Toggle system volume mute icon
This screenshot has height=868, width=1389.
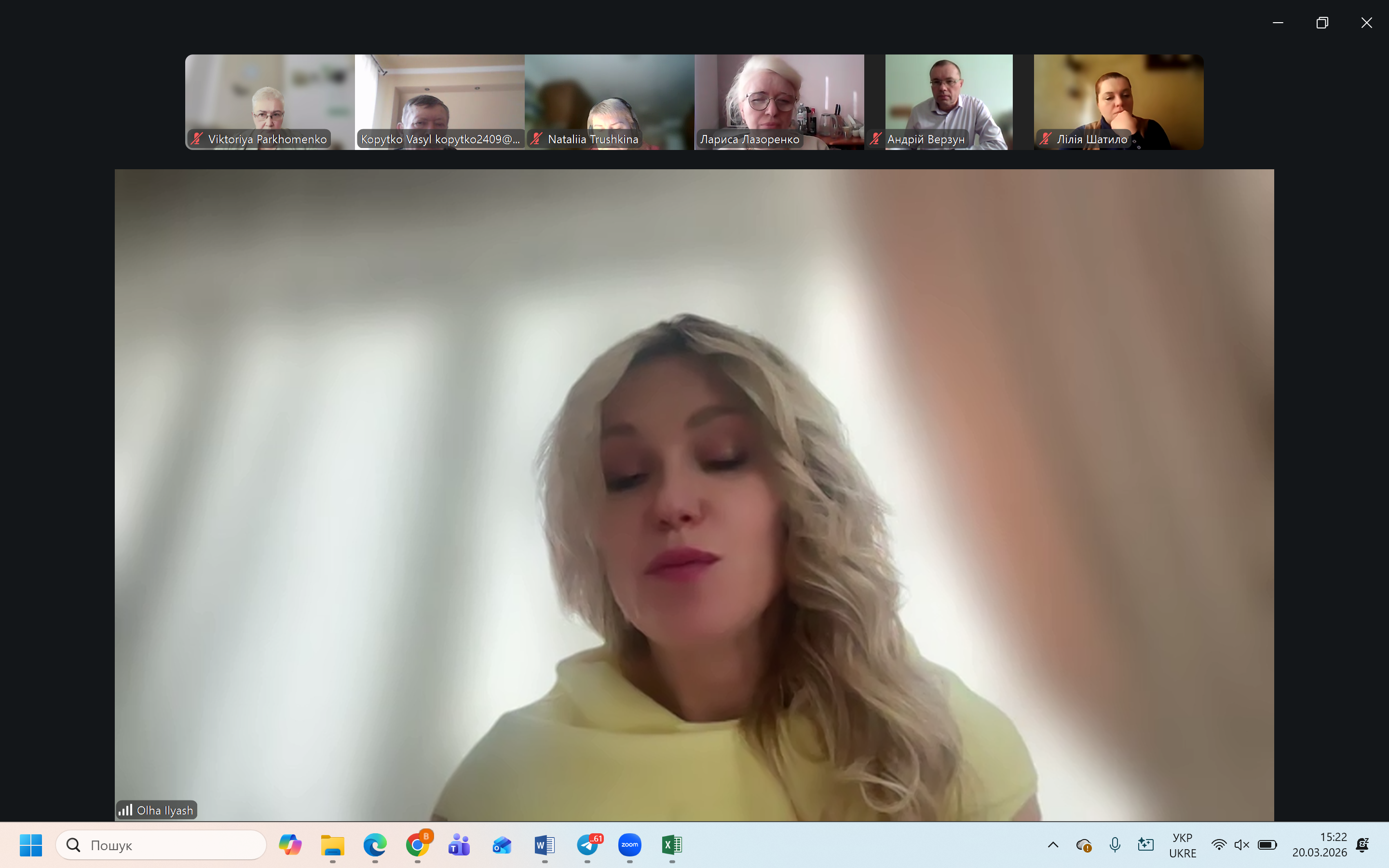coord(1241,844)
